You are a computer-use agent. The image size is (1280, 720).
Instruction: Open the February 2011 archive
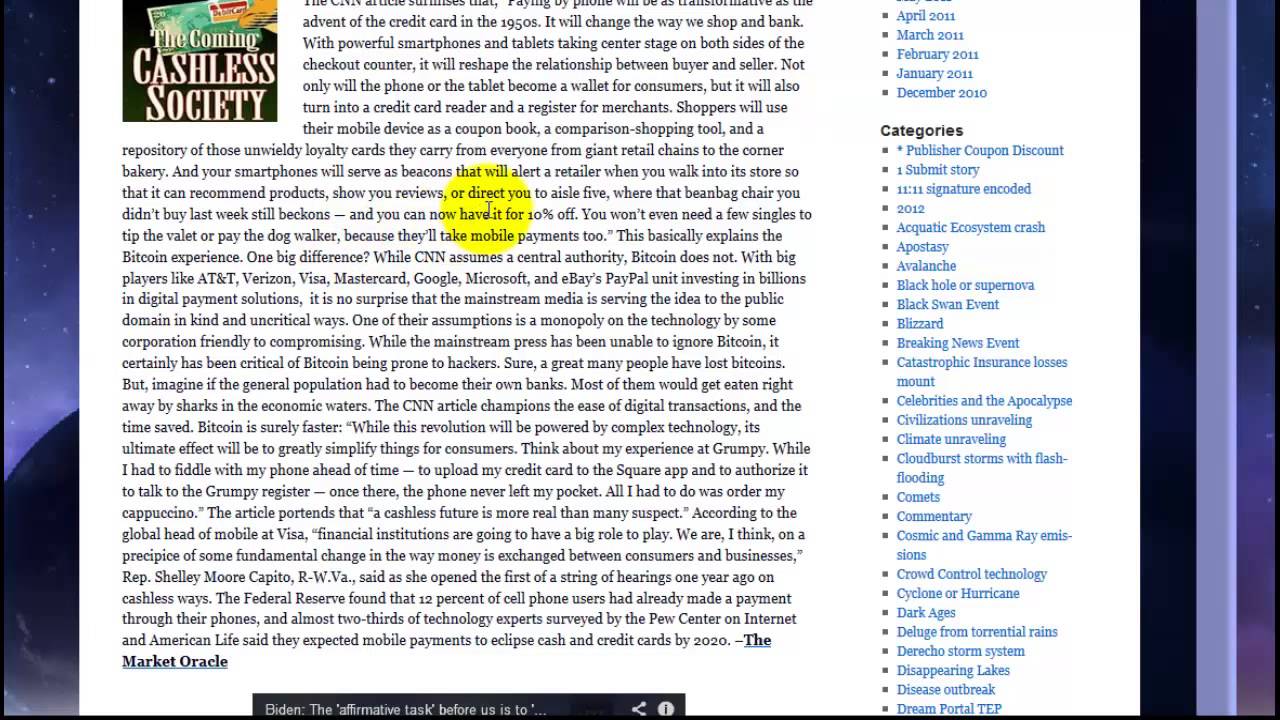coord(937,54)
